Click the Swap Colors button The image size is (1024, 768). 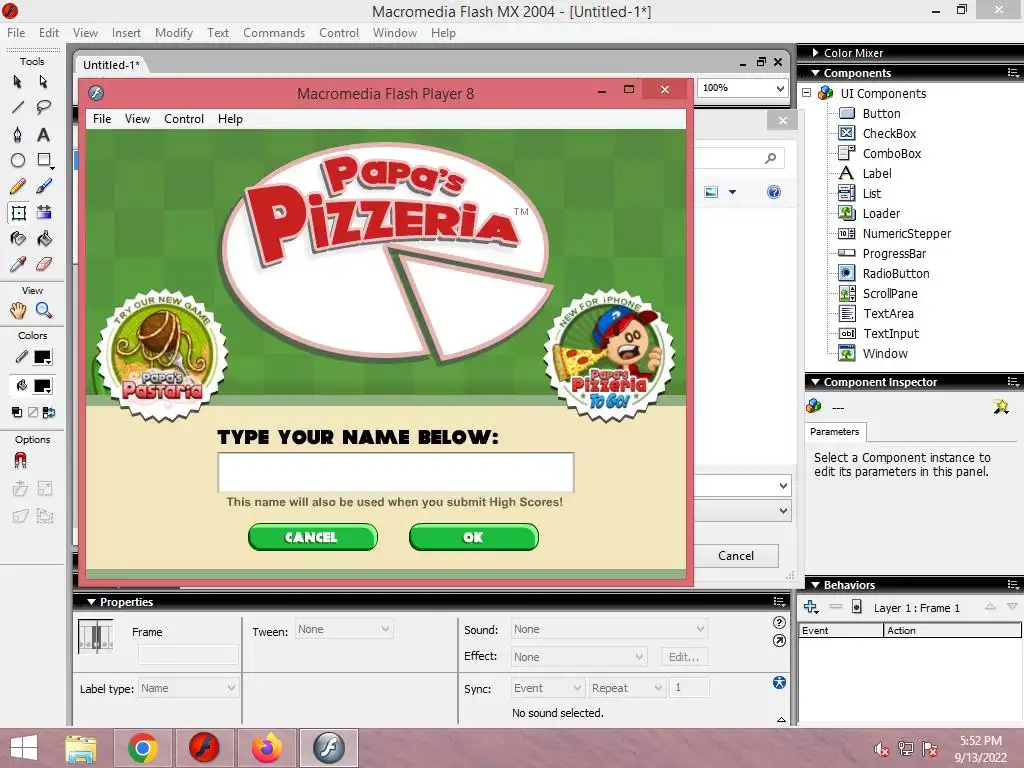[x=49, y=412]
